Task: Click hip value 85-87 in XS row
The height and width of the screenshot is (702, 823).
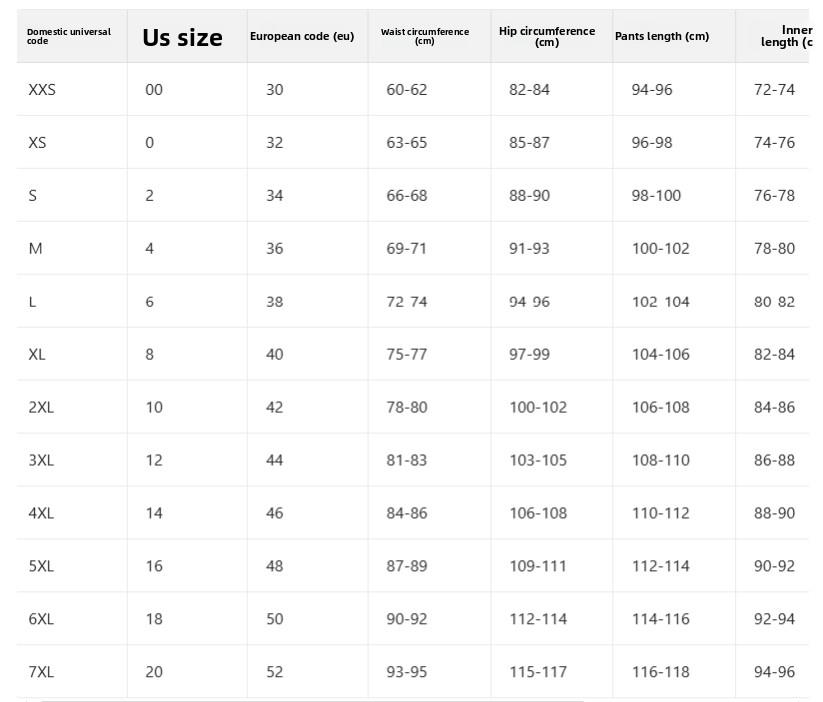Action: tap(529, 143)
